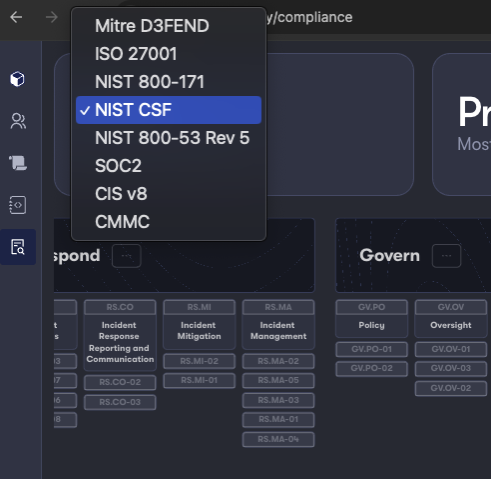Image resolution: width=491 pixels, height=479 pixels.
Task: Choose NIST 800-53 Rev 5 option
Action: tap(169, 138)
